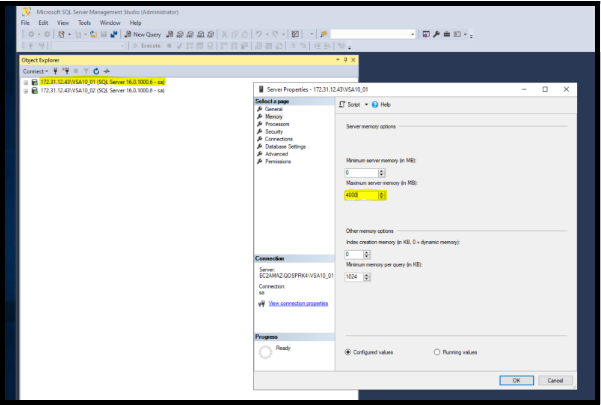This screenshot has width=601, height=405.
Task: Click the View connection properties link
Action: coord(298,303)
